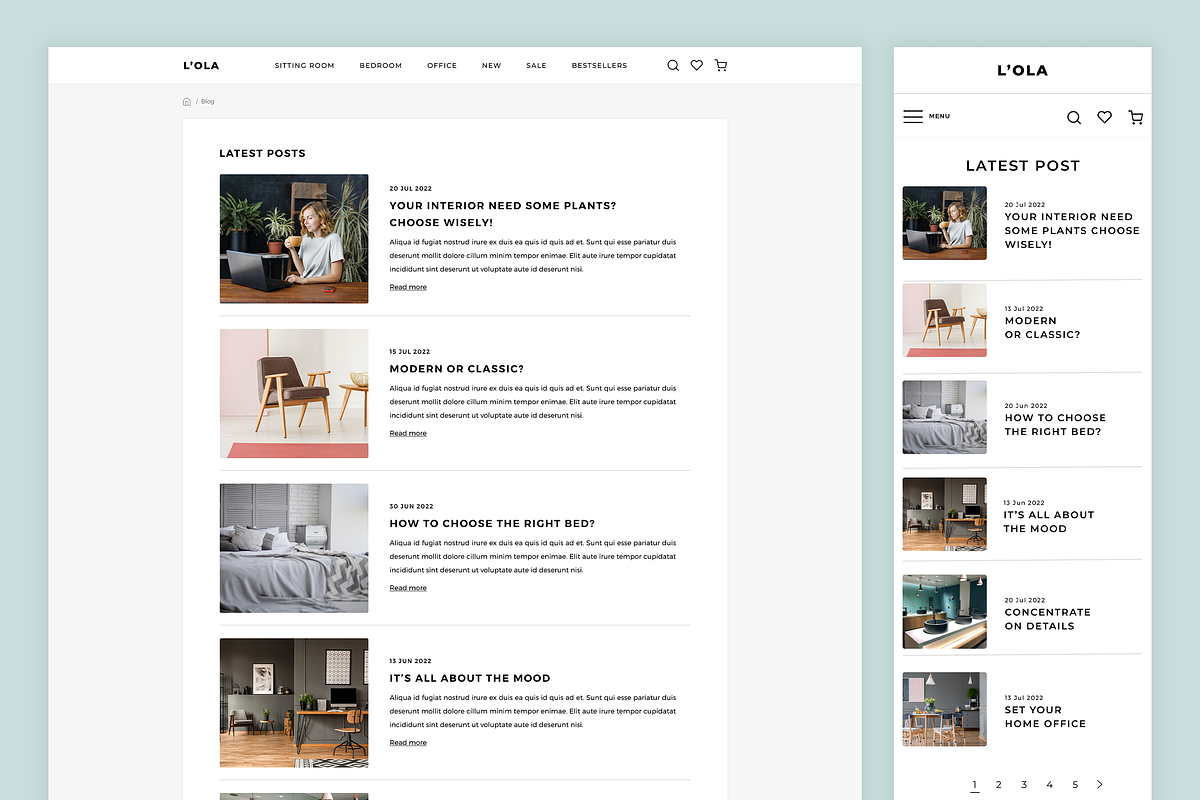Click the search icon in mobile view
Screen dimensions: 1200x800
[x=1074, y=117]
